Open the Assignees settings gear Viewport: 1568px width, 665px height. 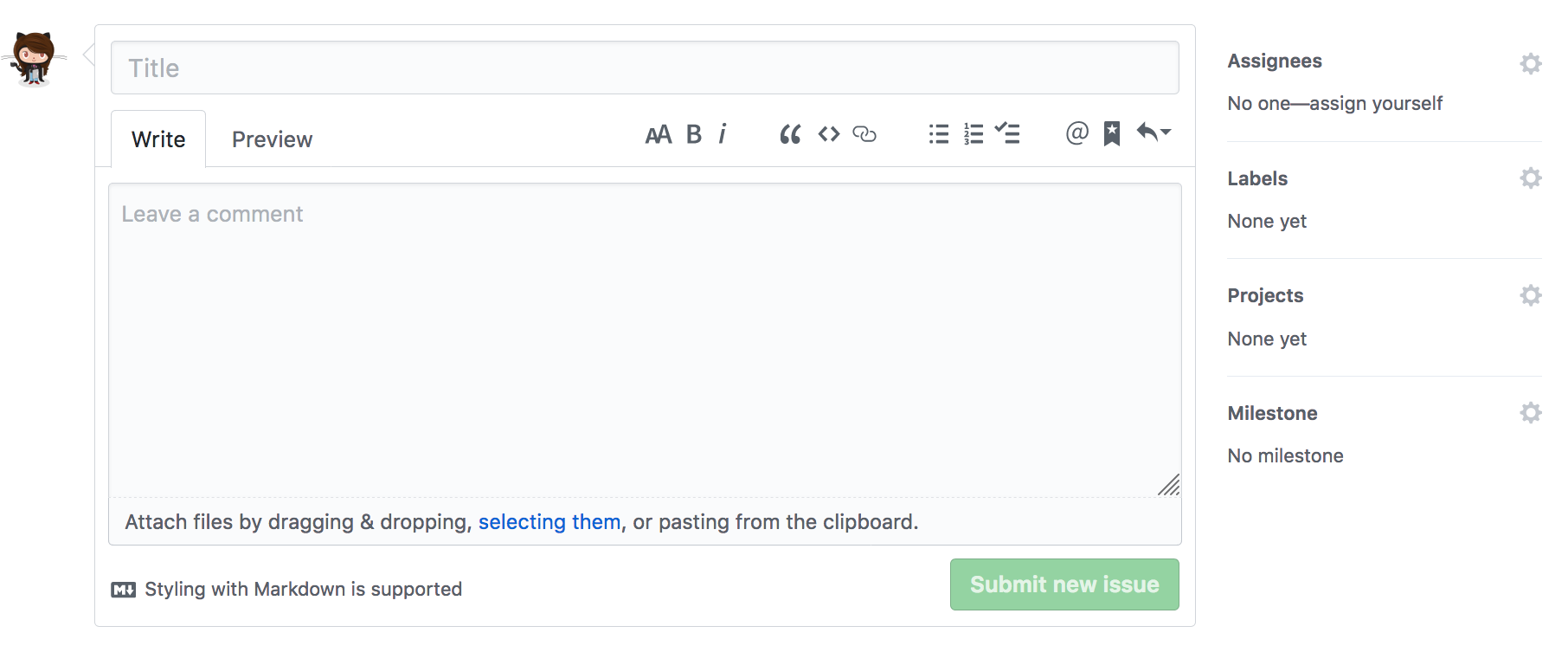pos(1531,63)
